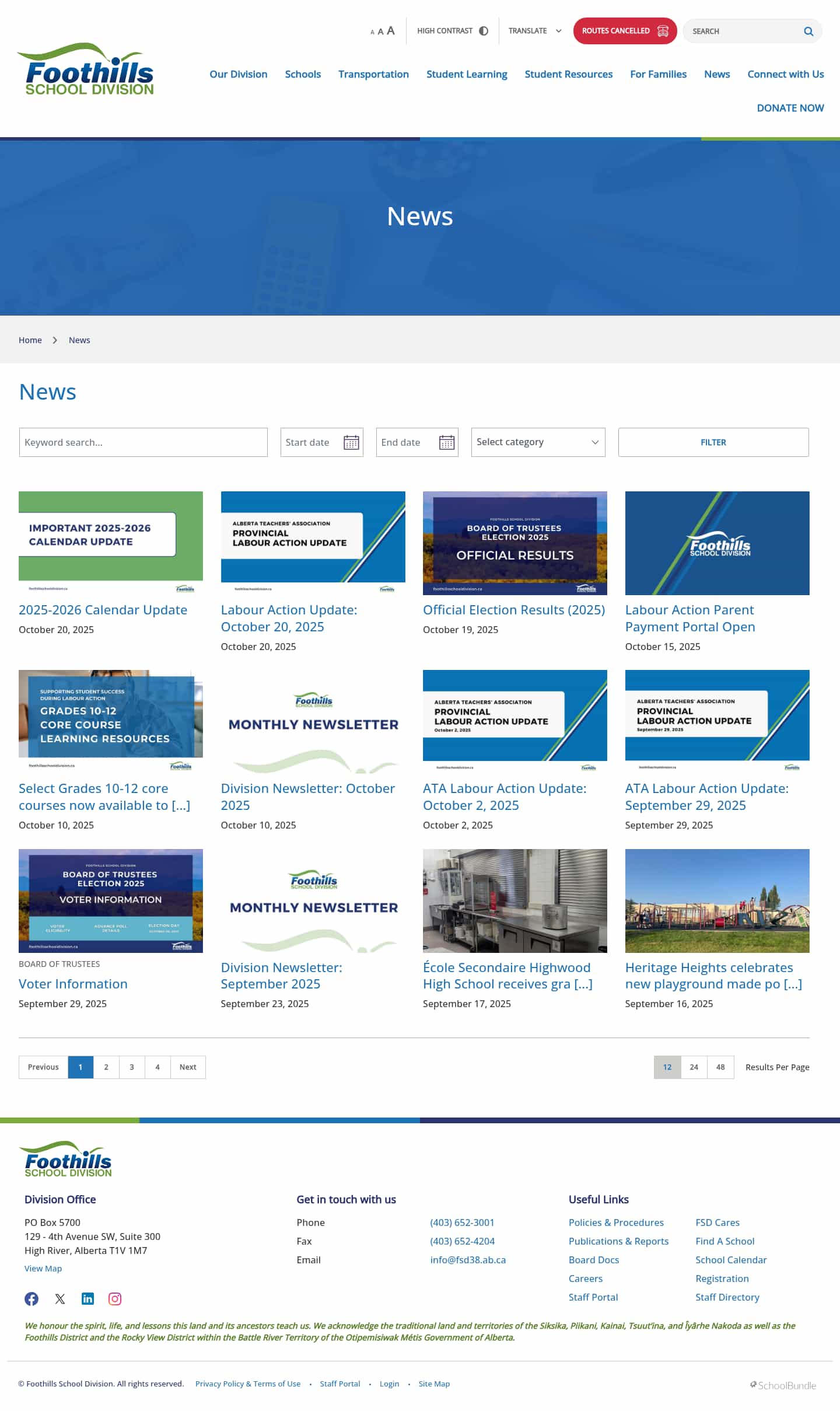Open the FSD Cares link
Viewport: 840px width, 1411px height.
click(x=717, y=1223)
